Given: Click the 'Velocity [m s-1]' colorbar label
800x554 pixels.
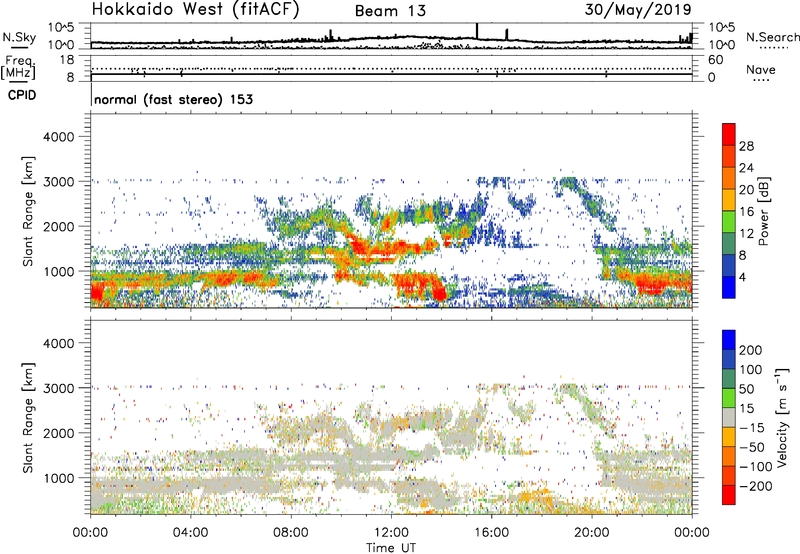Looking at the screenshot, I should pos(782,417).
